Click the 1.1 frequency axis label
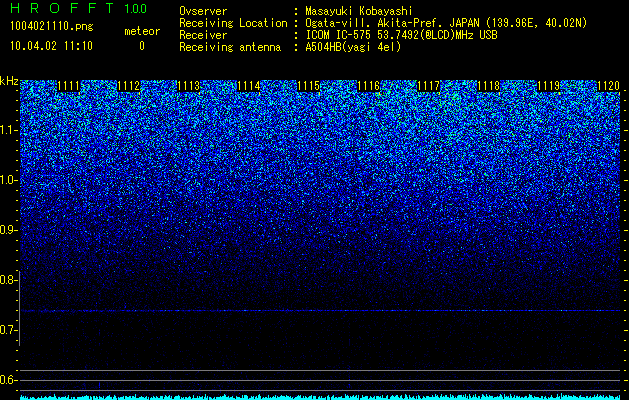The width and height of the screenshot is (629, 400). 7,130
